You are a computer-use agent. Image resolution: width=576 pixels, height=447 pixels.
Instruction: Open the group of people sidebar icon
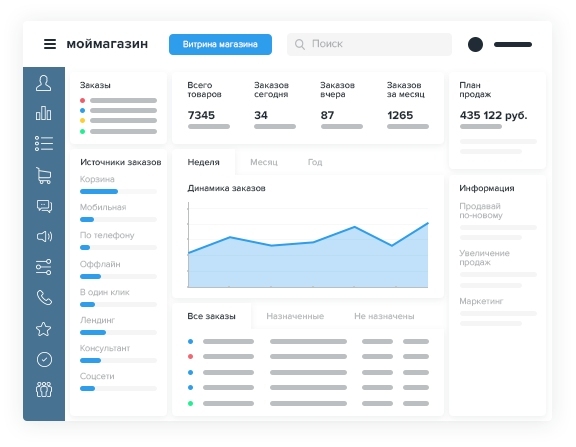click(x=44, y=389)
